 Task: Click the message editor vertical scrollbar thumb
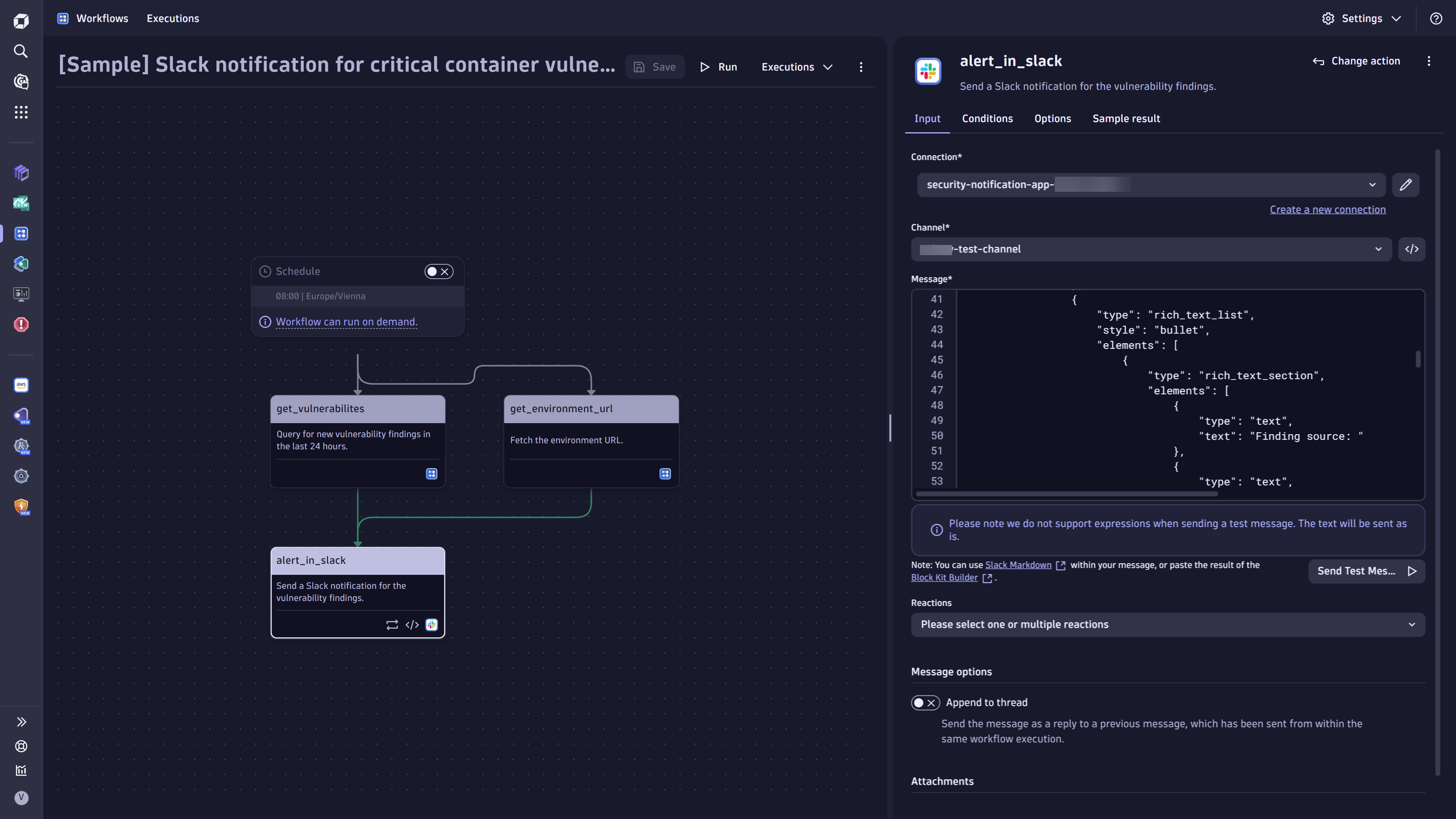1418,359
